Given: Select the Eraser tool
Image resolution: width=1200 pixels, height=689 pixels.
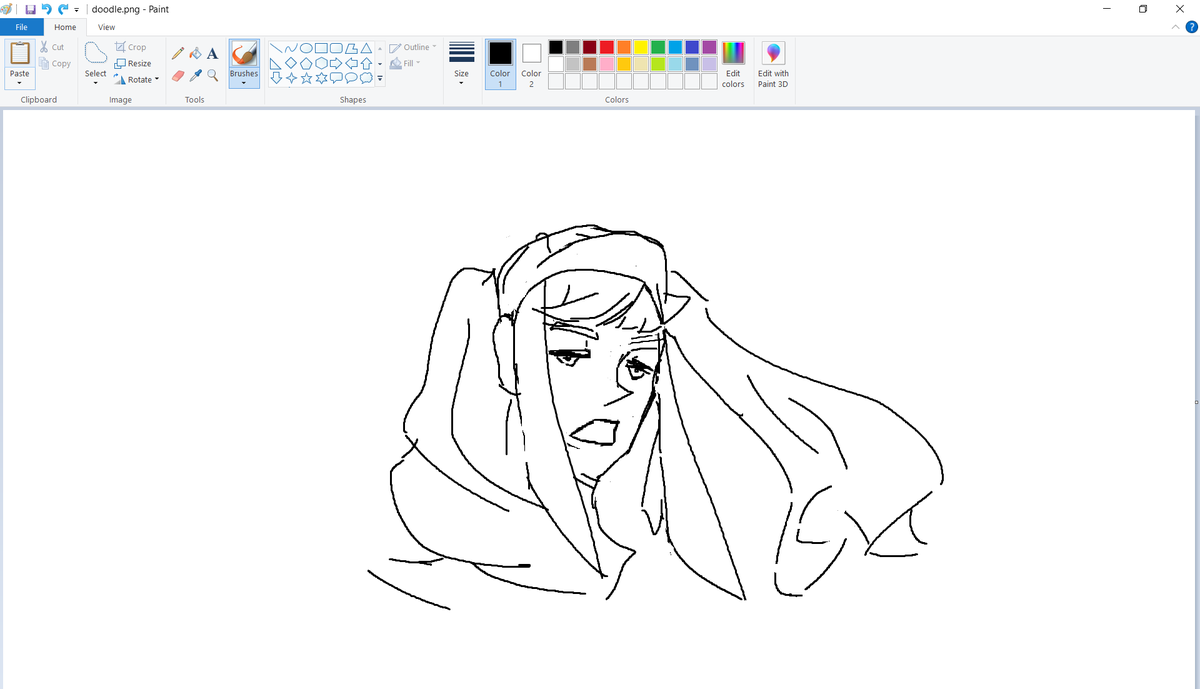Looking at the screenshot, I should (x=178, y=76).
